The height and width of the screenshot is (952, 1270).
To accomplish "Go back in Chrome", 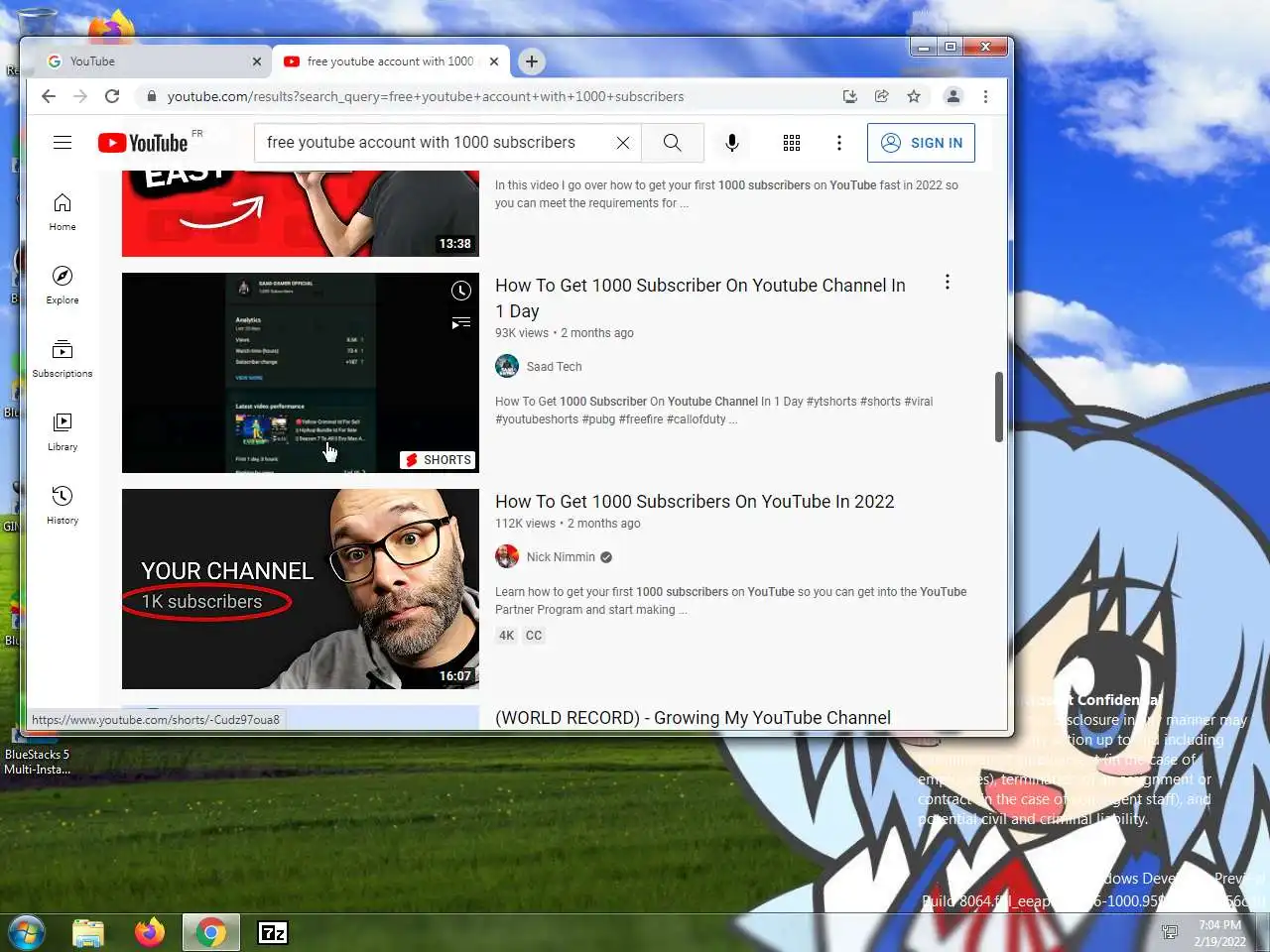I will [x=49, y=96].
